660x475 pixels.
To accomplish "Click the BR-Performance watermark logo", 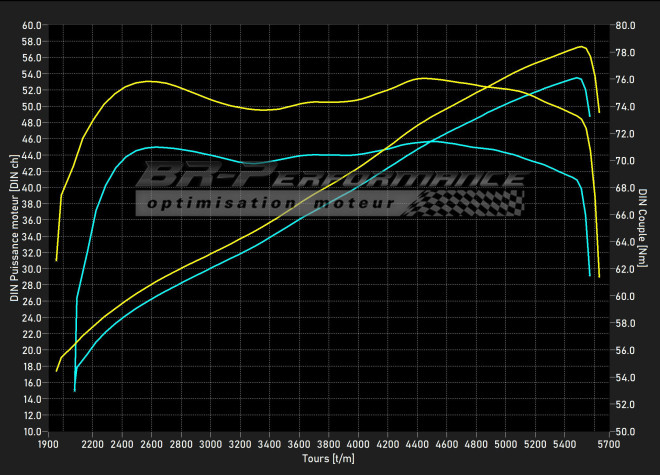I will pyautogui.click(x=330, y=178).
